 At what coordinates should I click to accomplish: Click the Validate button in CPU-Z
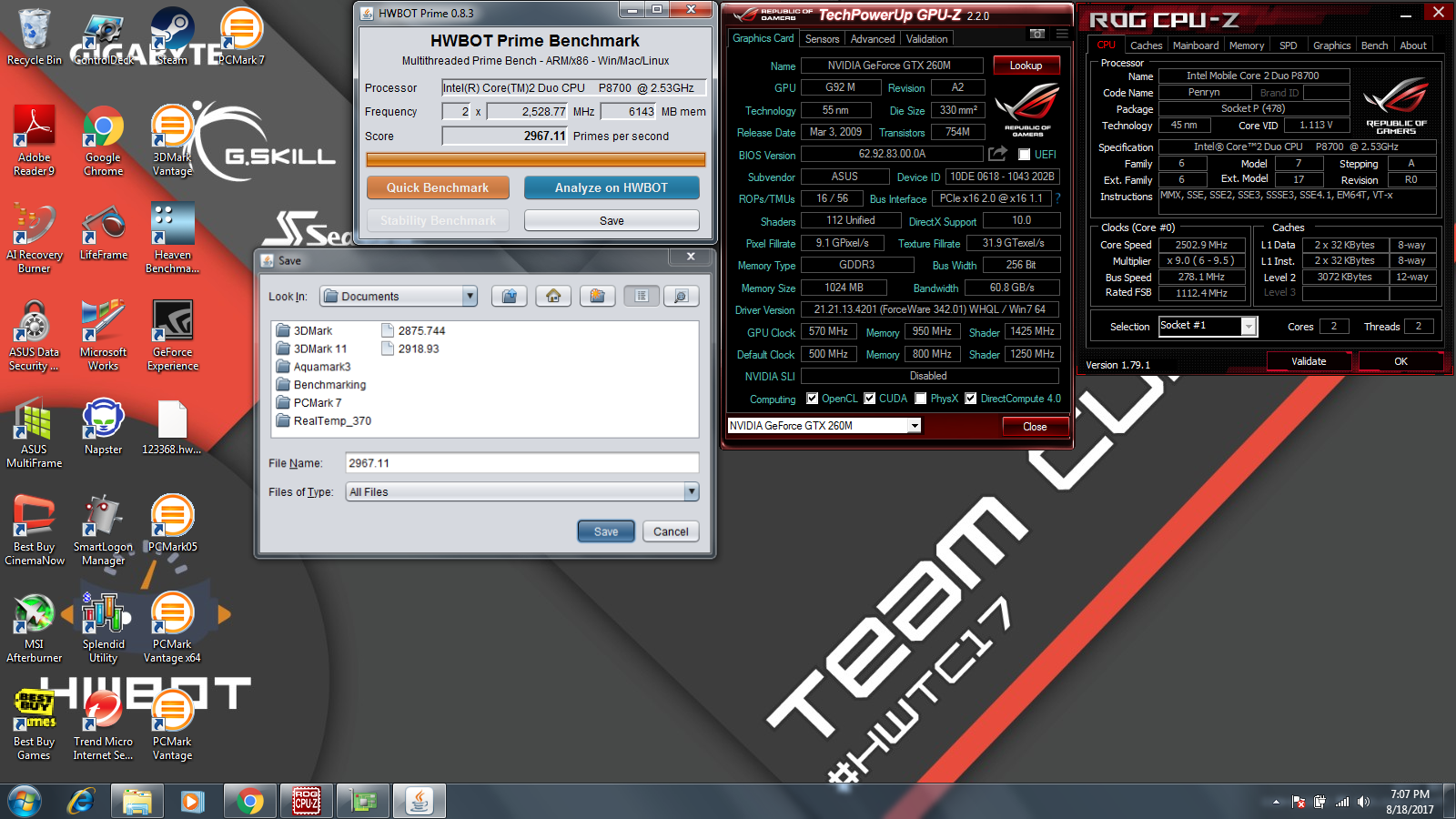[x=1309, y=361]
